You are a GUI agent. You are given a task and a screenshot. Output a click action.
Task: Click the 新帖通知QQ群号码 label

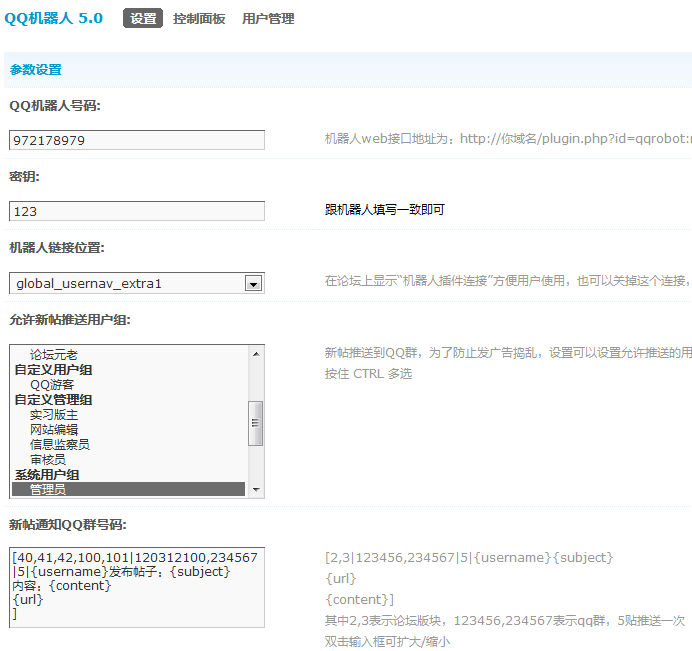[x=68, y=524]
